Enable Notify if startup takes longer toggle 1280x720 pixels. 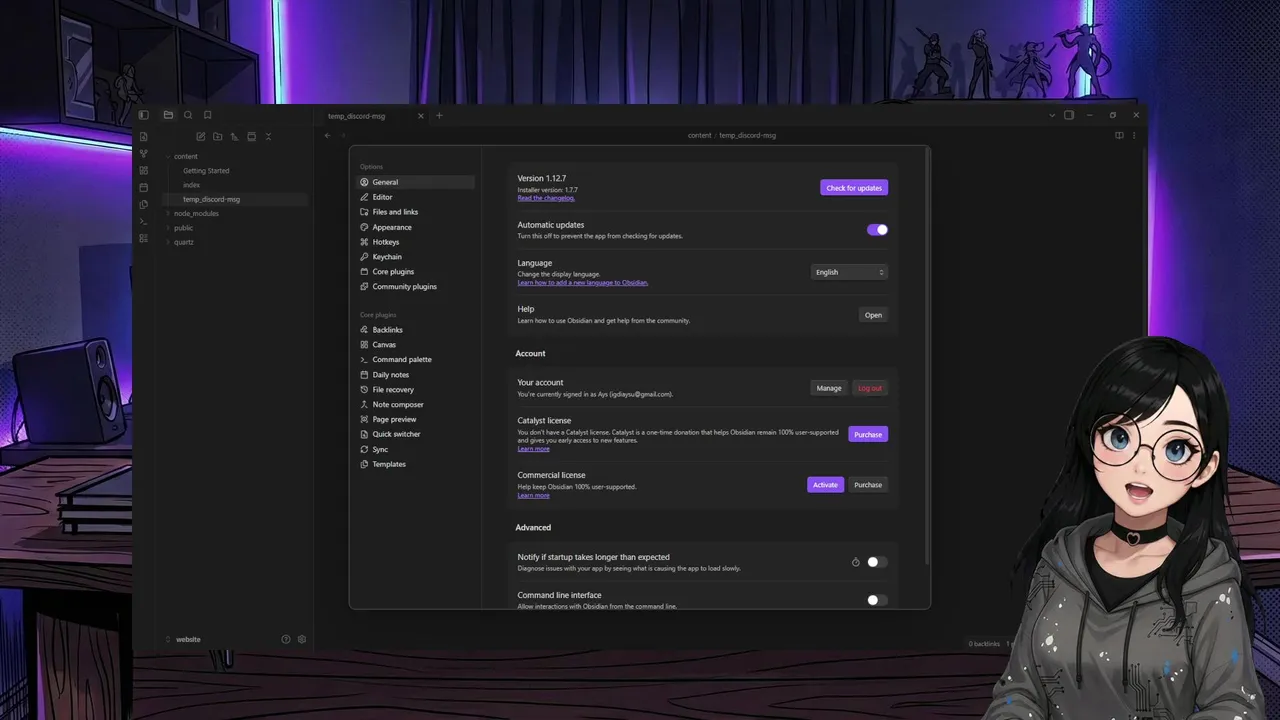[877, 562]
